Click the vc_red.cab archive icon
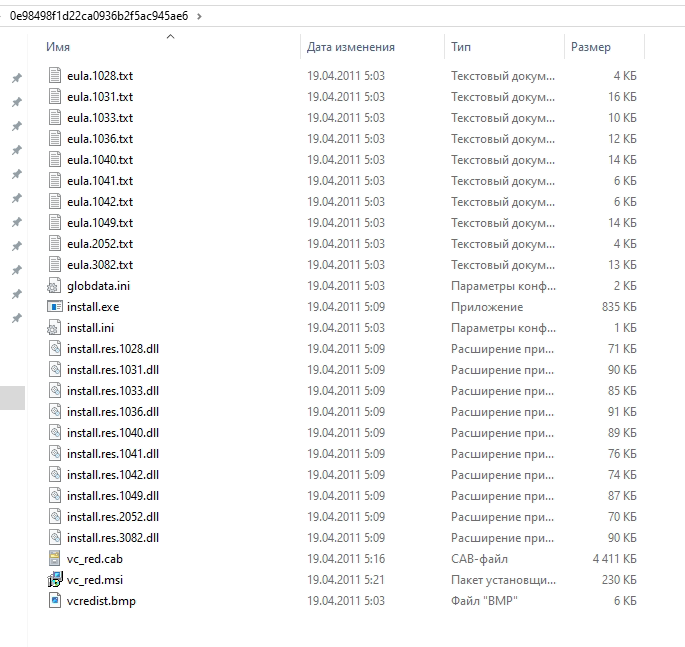Viewport: 685px width, 647px height. (x=55, y=559)
